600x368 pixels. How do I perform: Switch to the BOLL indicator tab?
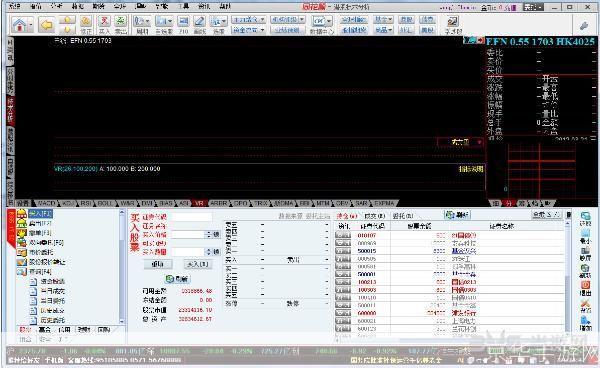coord(105,203)
